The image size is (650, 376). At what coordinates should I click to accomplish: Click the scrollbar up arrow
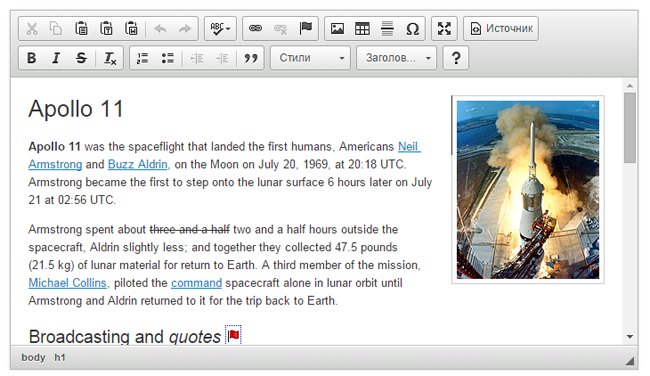(630, 86)
